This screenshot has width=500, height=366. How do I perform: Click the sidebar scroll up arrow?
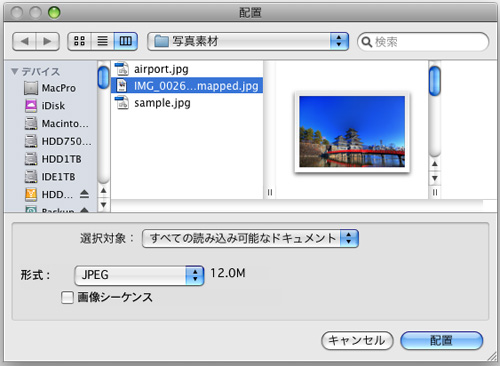tap(104, 191)
